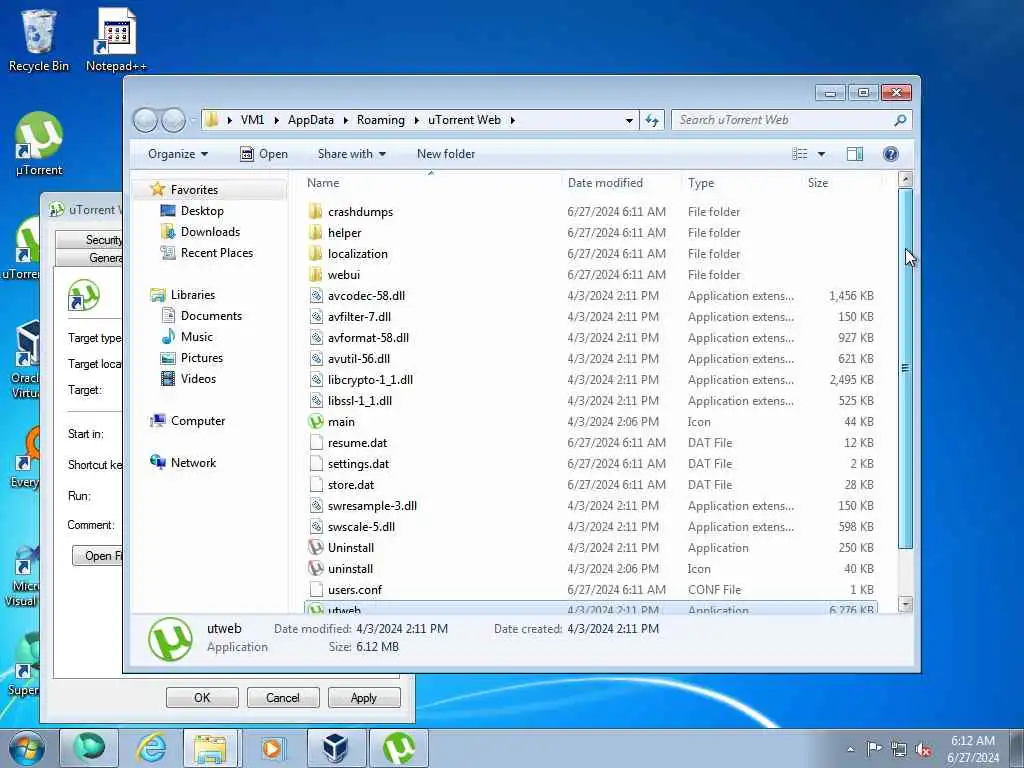
Task: Toggle the preview pane icon
Action: click(x=854, y=154)
